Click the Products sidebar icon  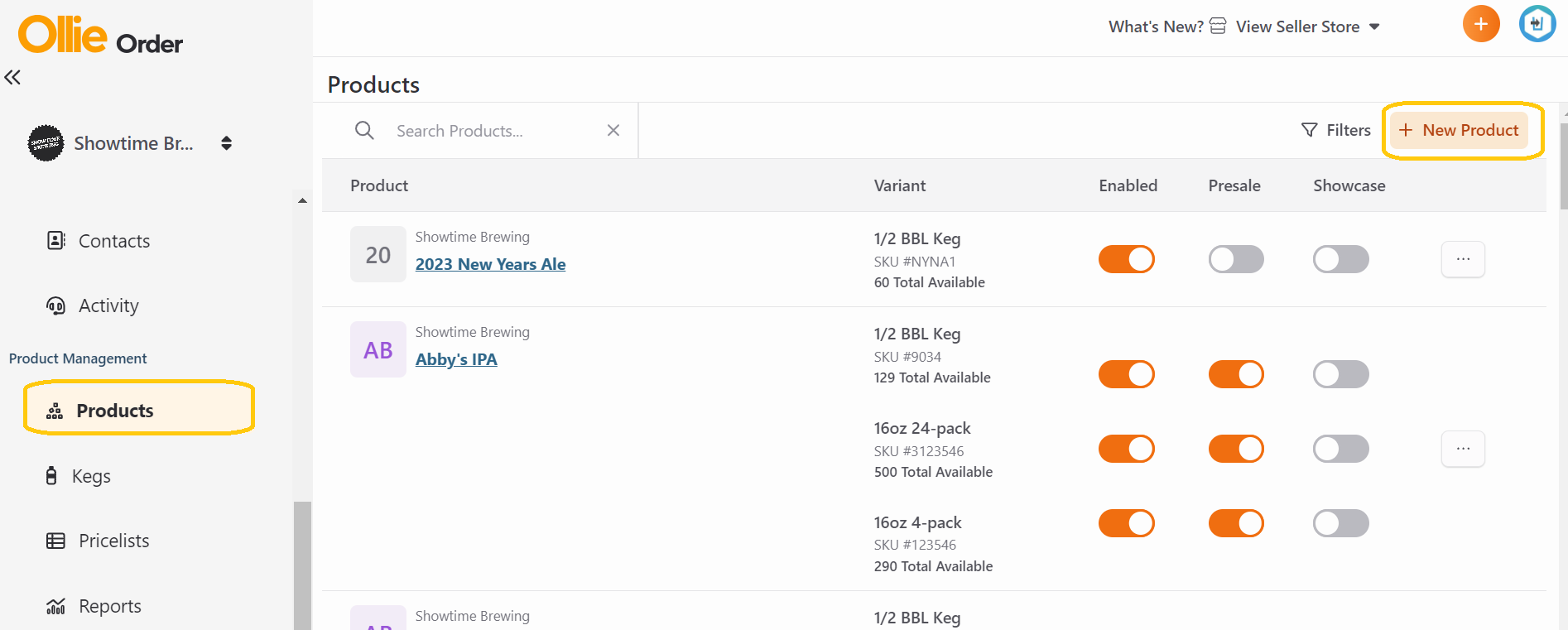[55, 411]
